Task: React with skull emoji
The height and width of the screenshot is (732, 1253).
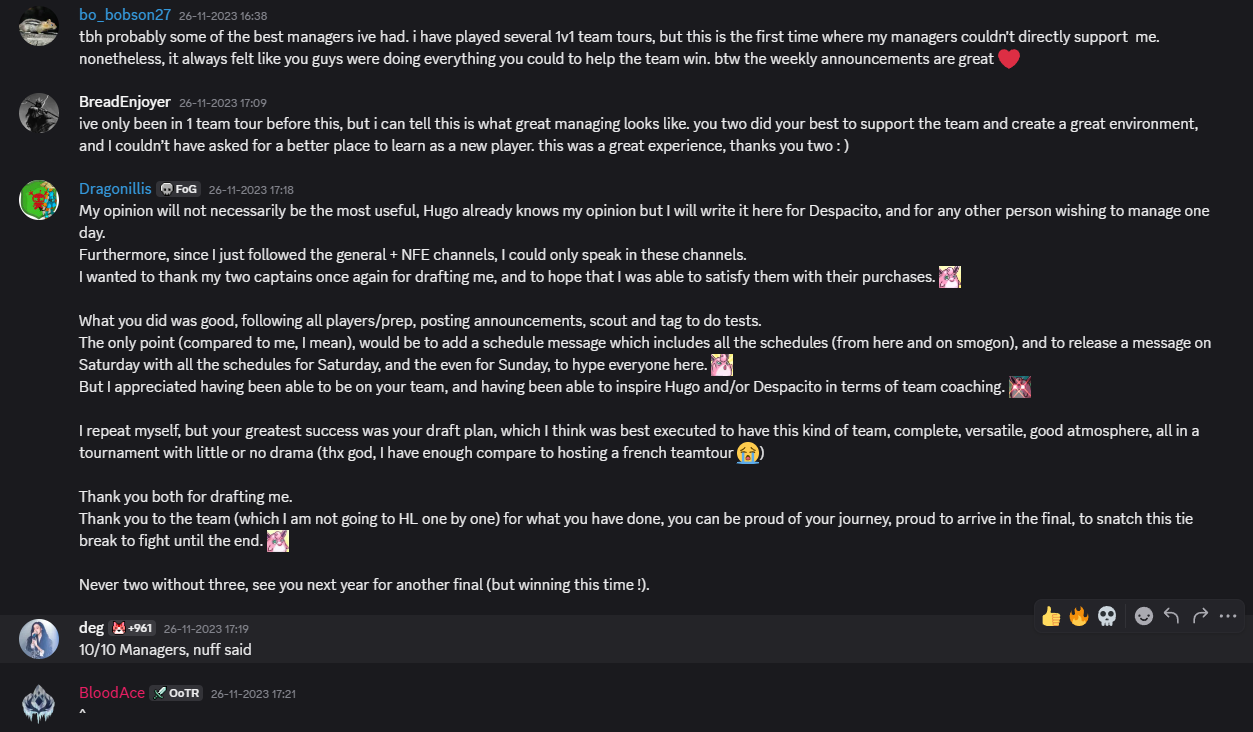Action: pos(1107,616)
